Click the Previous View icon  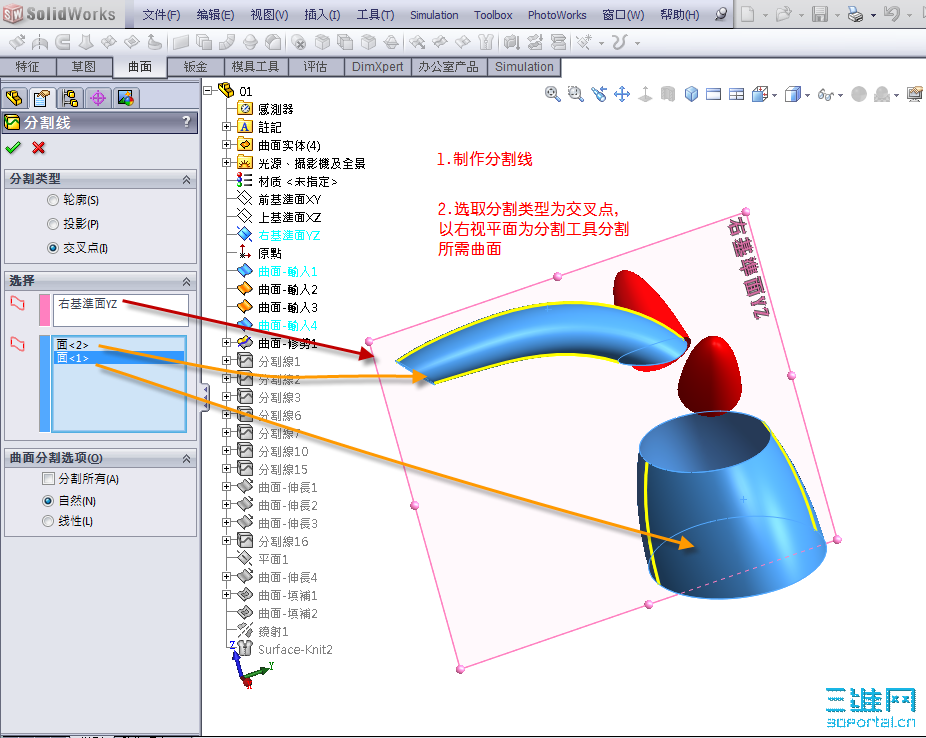click(599, 94)
